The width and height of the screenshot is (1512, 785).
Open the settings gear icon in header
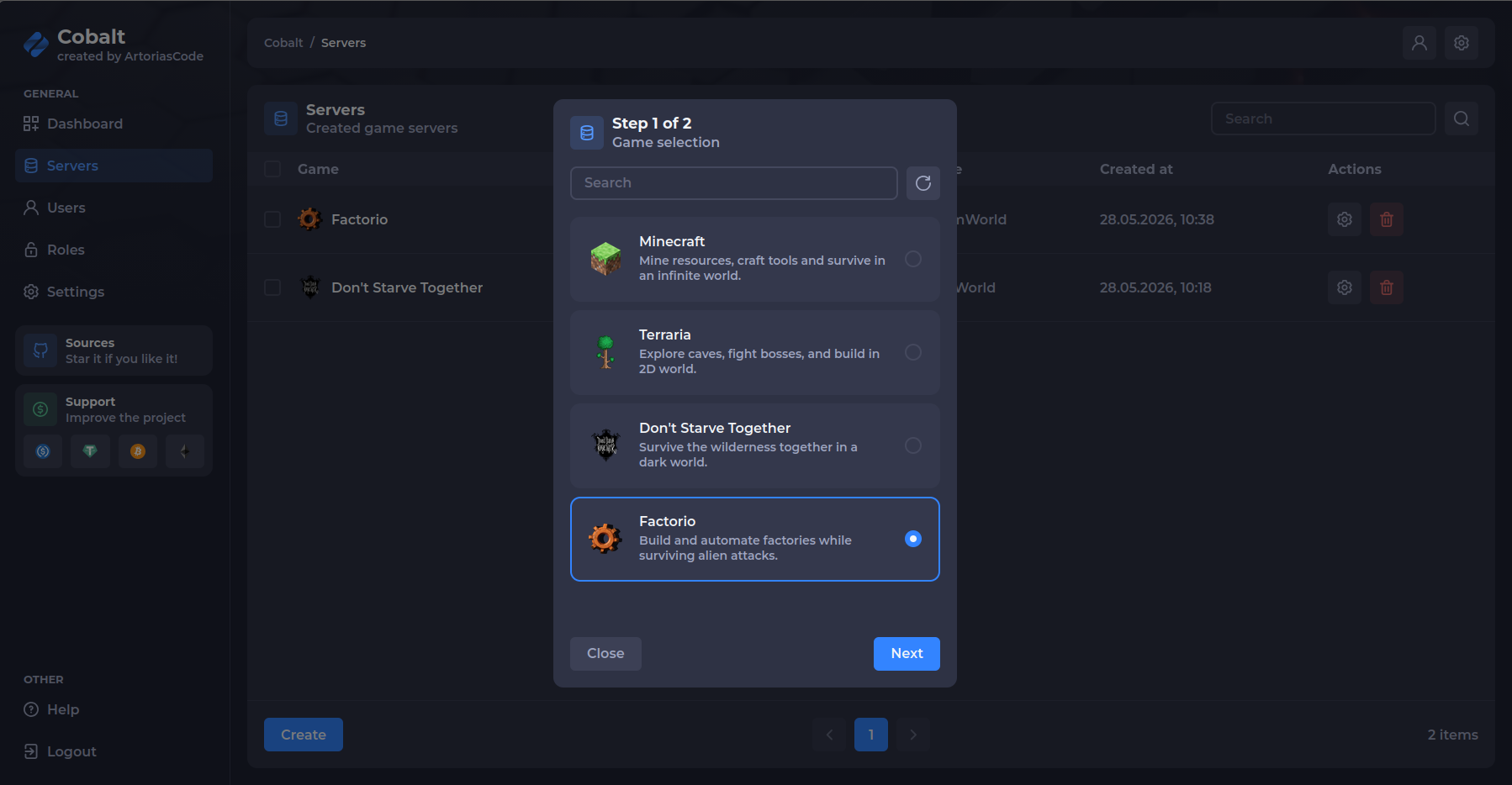[1462, 43]
